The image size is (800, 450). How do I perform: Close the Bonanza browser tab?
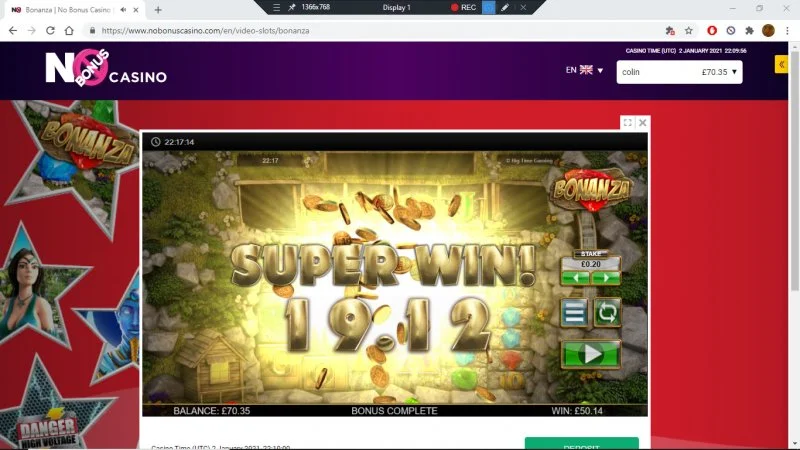[x=136, y=10]
